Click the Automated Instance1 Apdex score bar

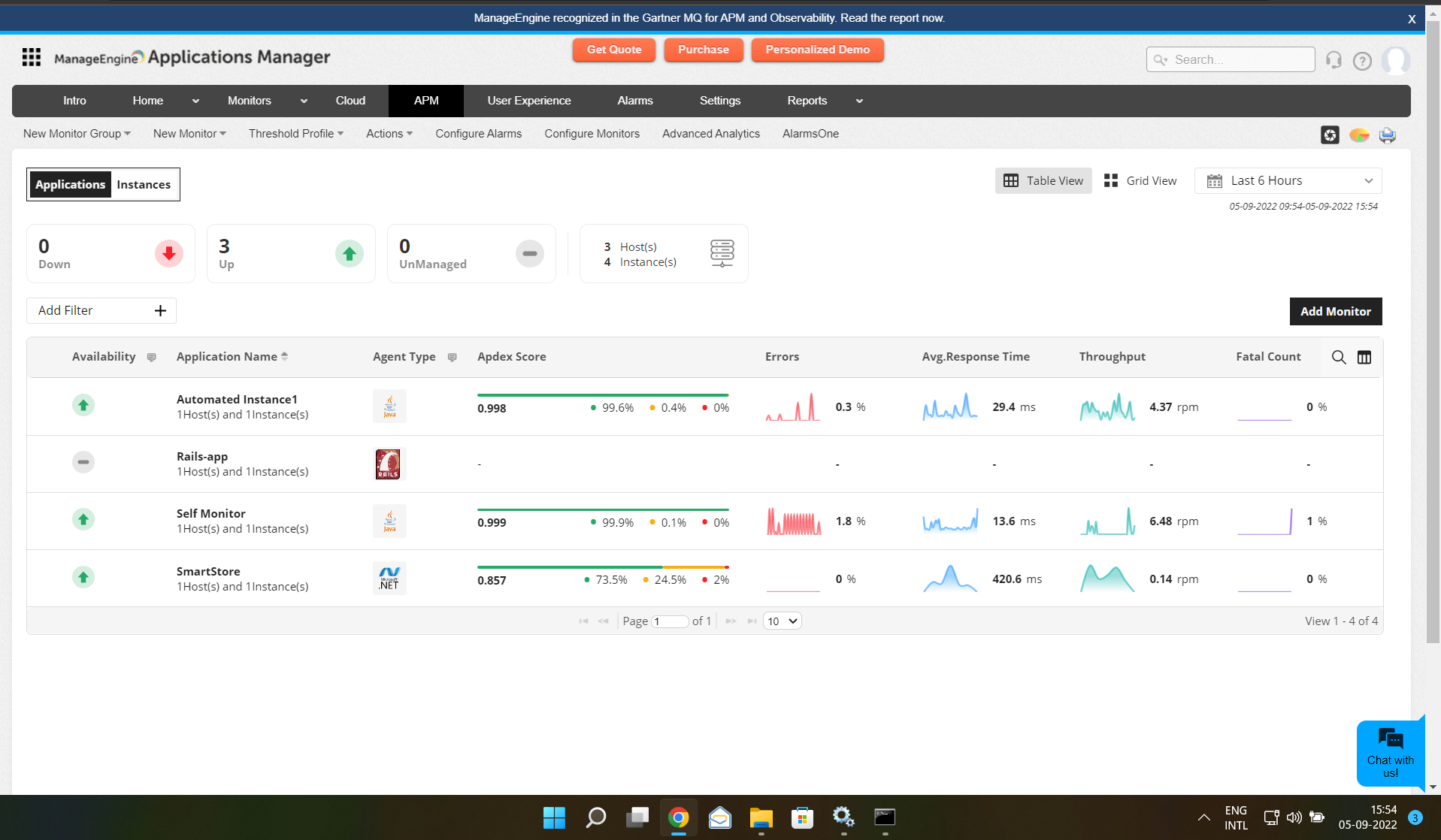coord(603,395)
